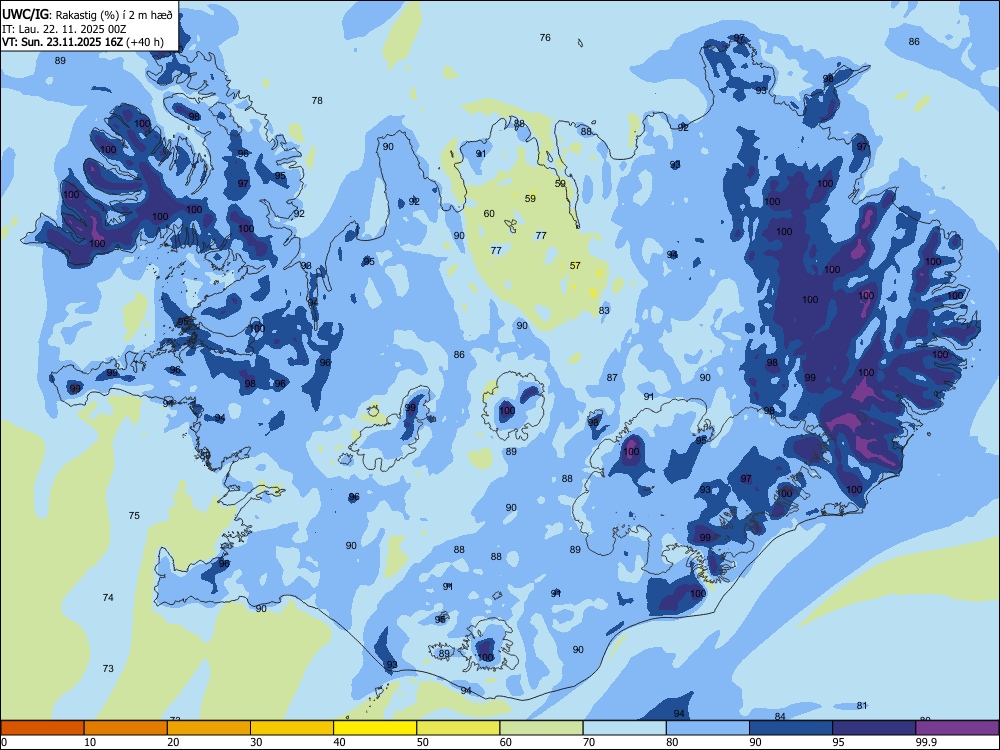Click the pale blue 70–80 legend swatch

pyautogui.click(x=624, y=728)
